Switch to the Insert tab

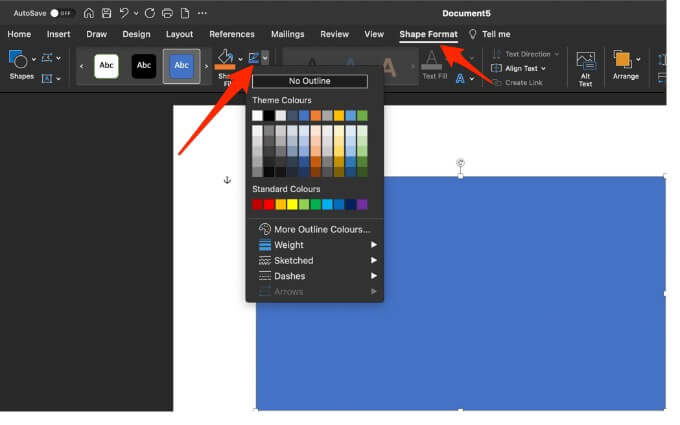click(x=59, y=34)
